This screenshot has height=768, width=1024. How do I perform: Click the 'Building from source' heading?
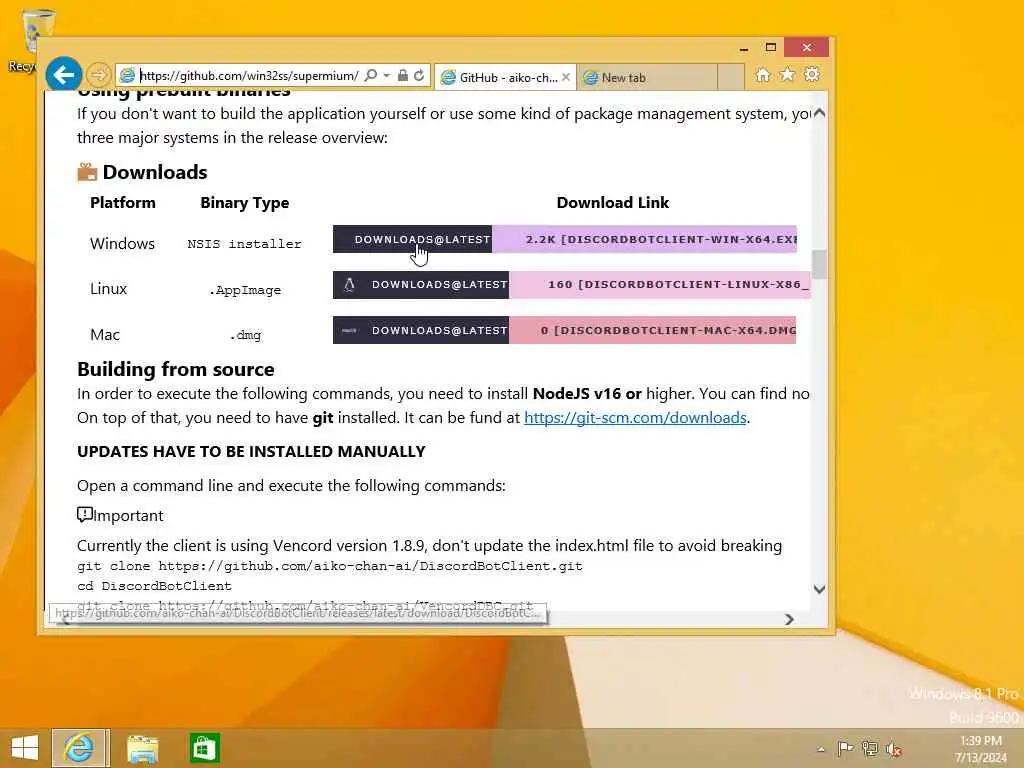point(176,370)
